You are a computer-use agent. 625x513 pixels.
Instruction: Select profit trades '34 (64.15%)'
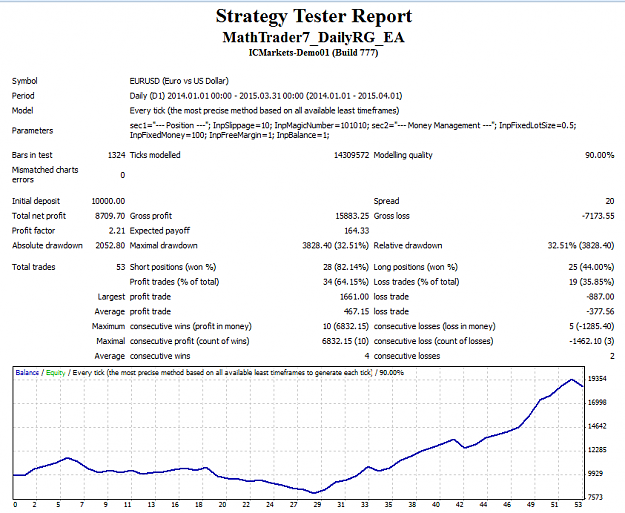[x=346, y=281]
